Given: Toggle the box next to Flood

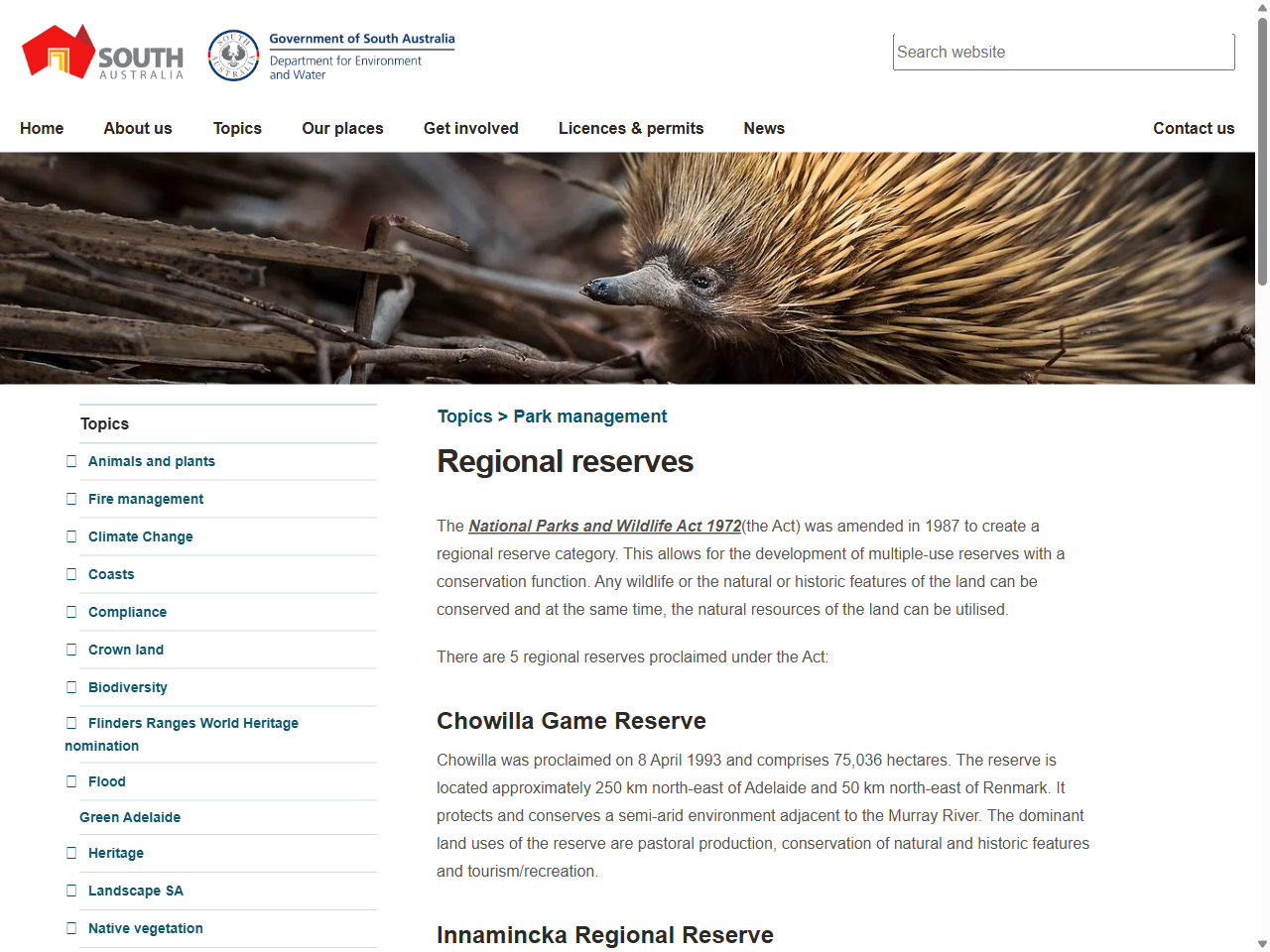Looking at the screenshot, I should coord(70,781).
